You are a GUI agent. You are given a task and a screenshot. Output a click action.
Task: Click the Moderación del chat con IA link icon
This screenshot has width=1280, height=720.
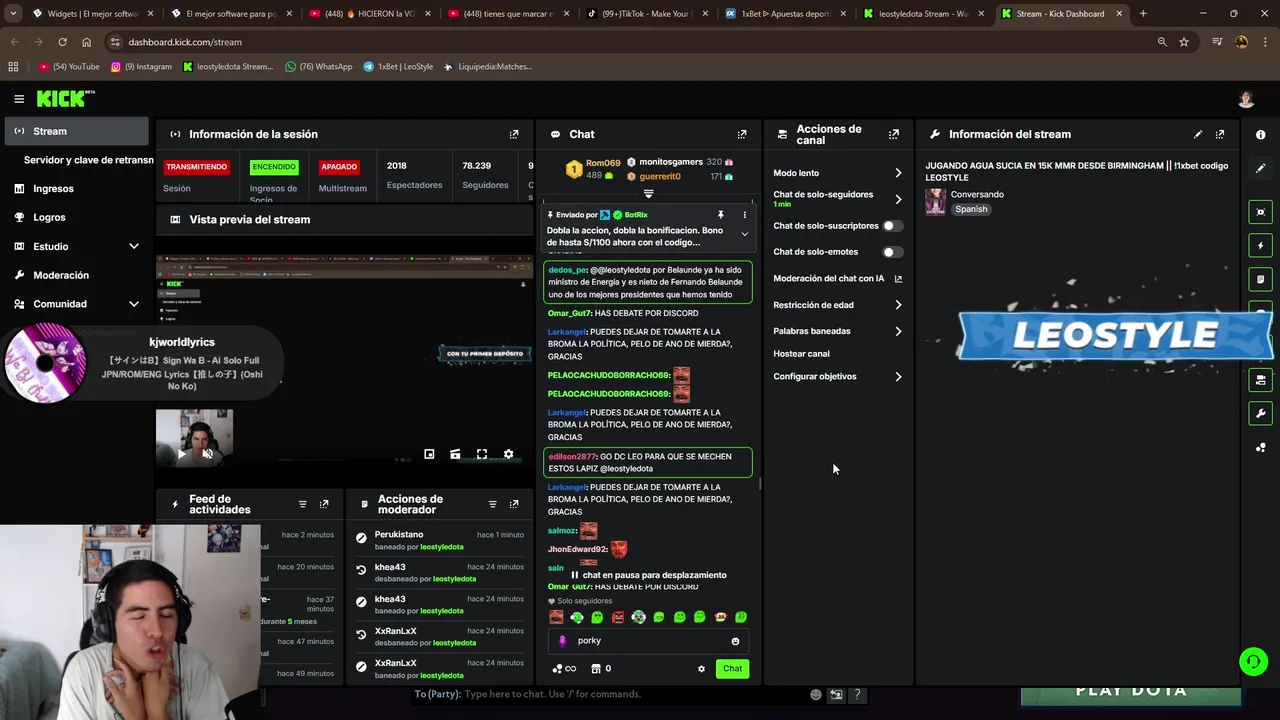(x=898, y=279)
